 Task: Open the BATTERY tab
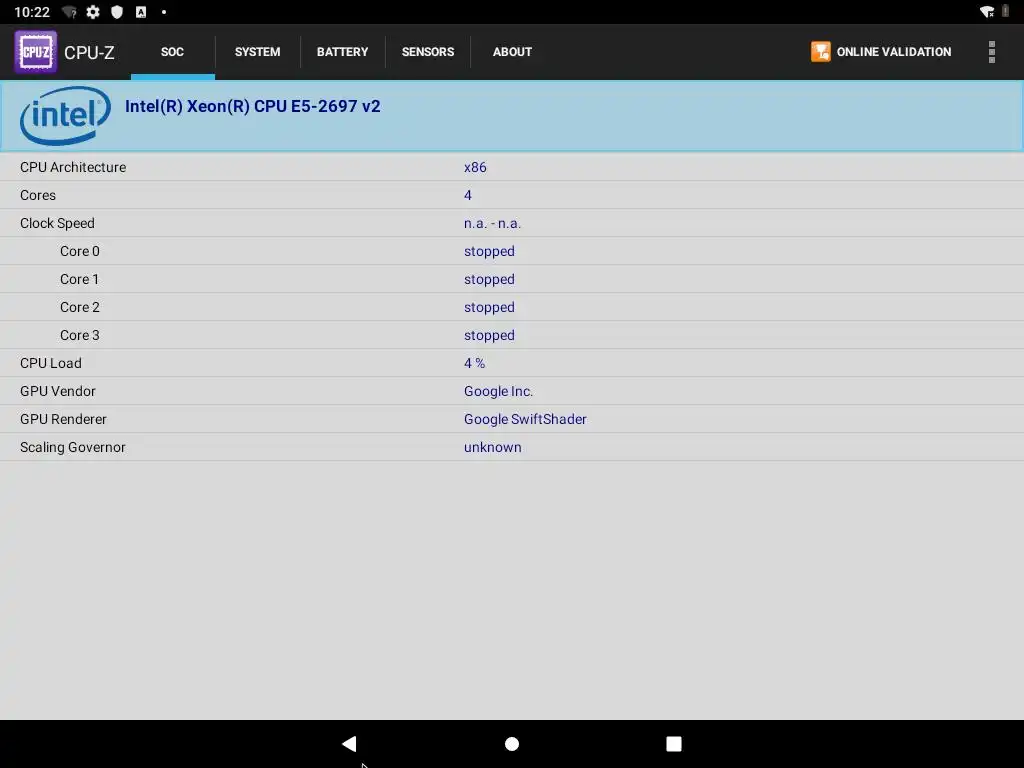point(342,52)
